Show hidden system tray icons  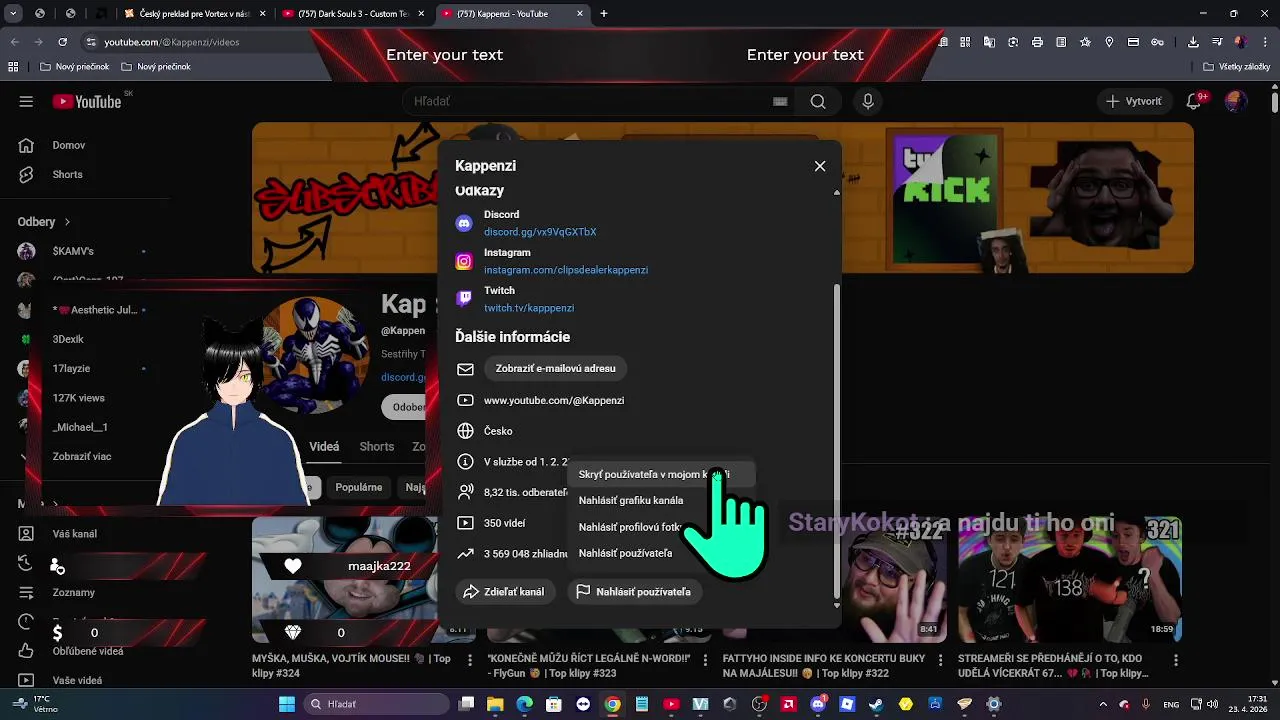click(x=1103, y=704)
